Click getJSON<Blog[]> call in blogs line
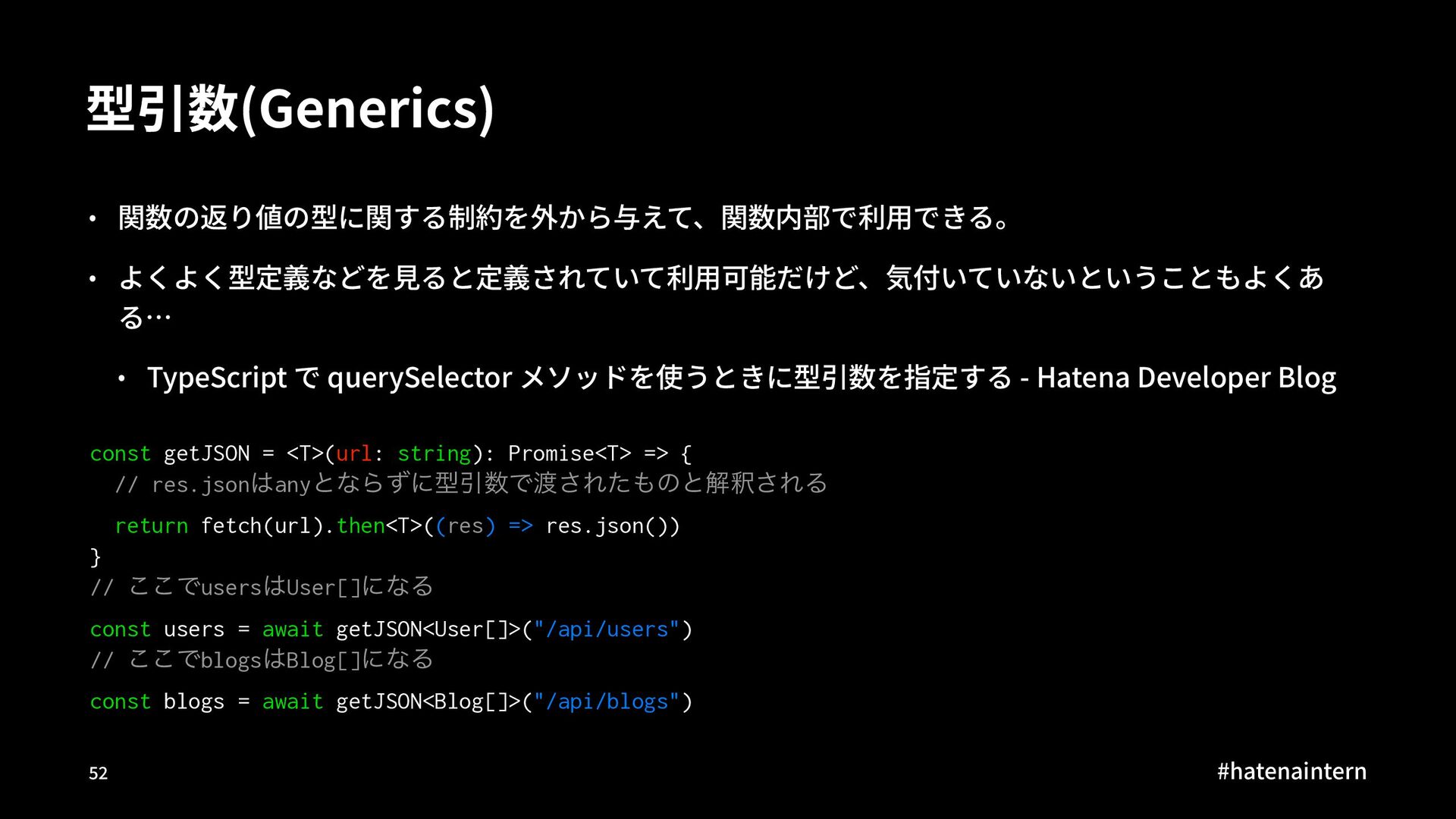The image size is (1456, 819). click(428, 701)
